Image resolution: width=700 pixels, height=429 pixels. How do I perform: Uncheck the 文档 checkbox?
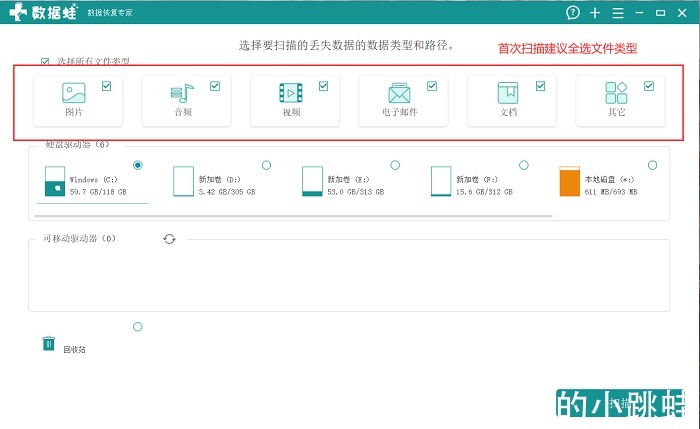[540, 86]
